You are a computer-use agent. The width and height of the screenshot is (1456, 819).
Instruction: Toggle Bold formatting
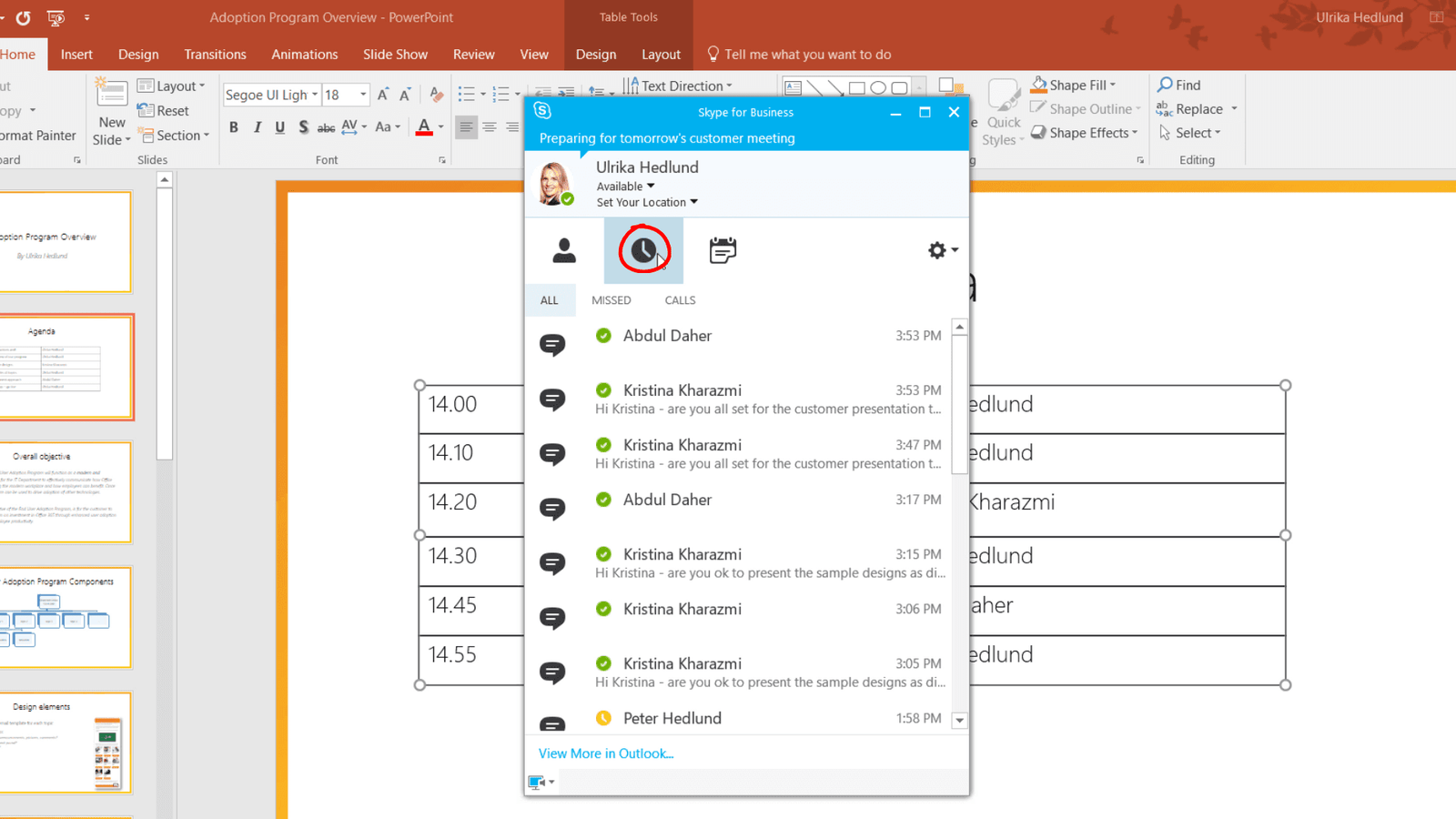[x=234, y=127]
